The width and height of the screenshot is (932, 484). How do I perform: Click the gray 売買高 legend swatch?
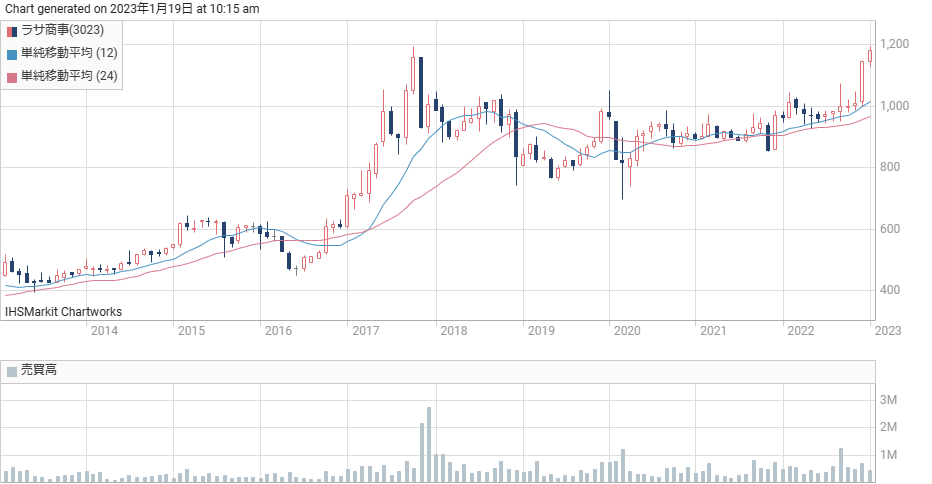click(12, 372)
